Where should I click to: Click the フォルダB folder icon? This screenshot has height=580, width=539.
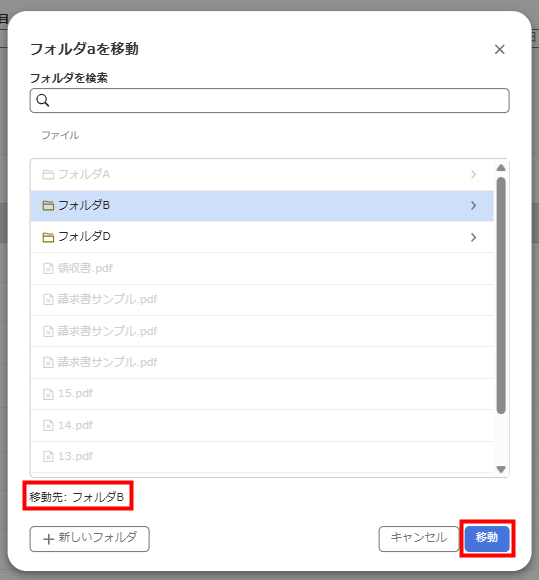tap(48, 206)
